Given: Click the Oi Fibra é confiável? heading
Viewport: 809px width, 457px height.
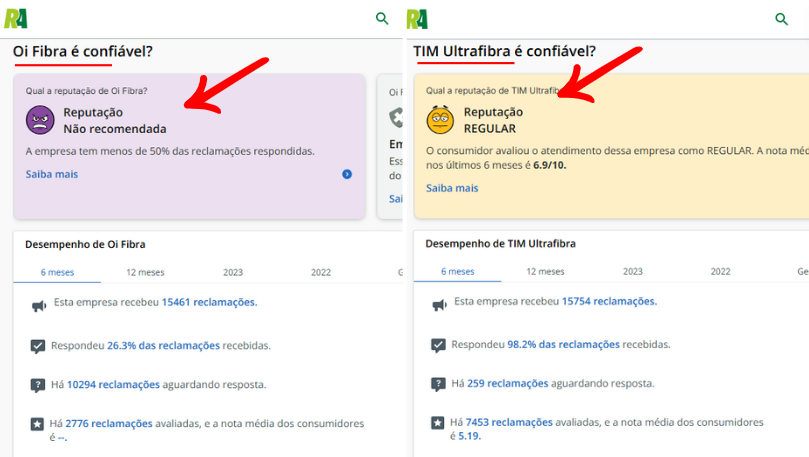Looking at the screenshot, I should click(83, 52).
